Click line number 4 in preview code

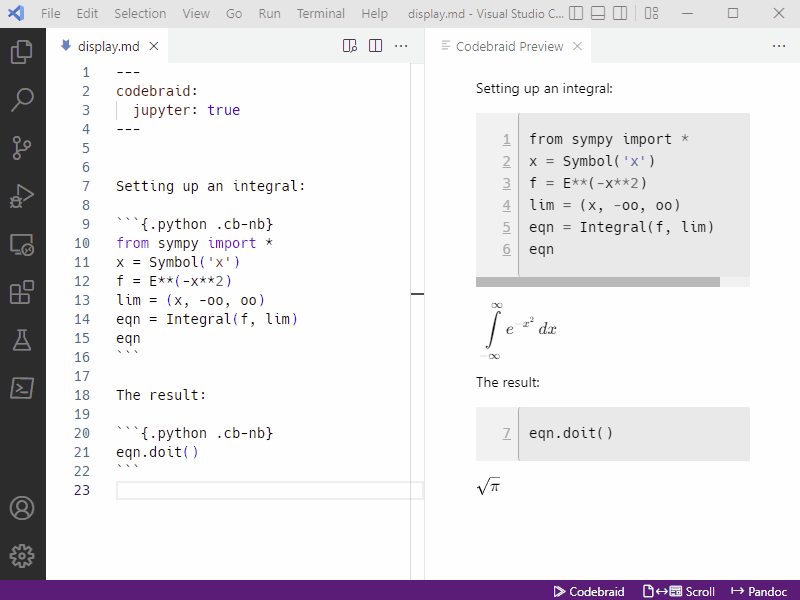pyautogui.click(x=506, y=205)
